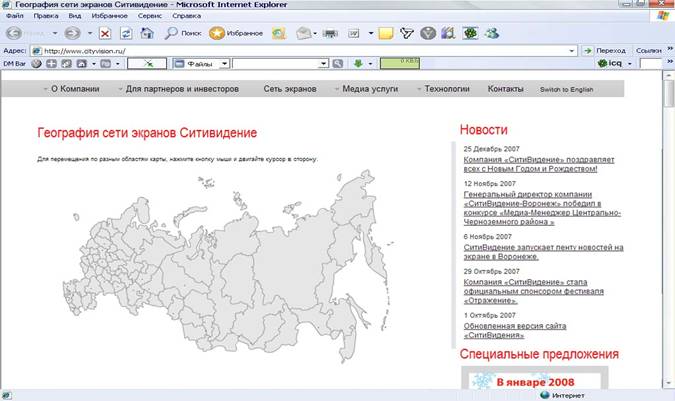Go forward using the Forward arrow button
This screenshot has width=675, height=401.
[72, 33]
